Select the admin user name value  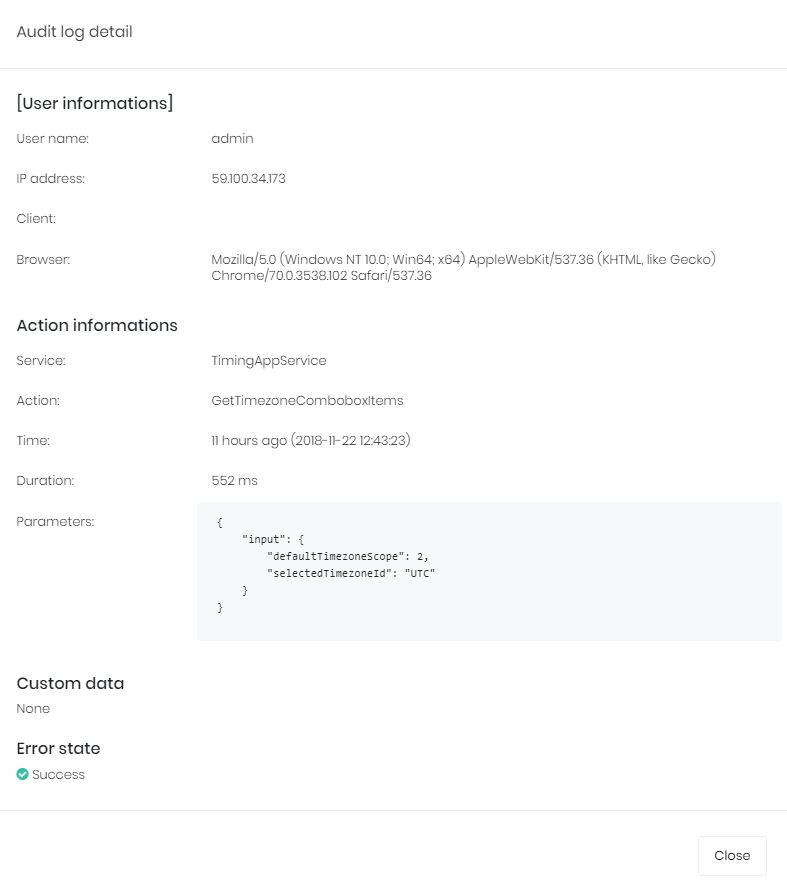coord(232,138)
